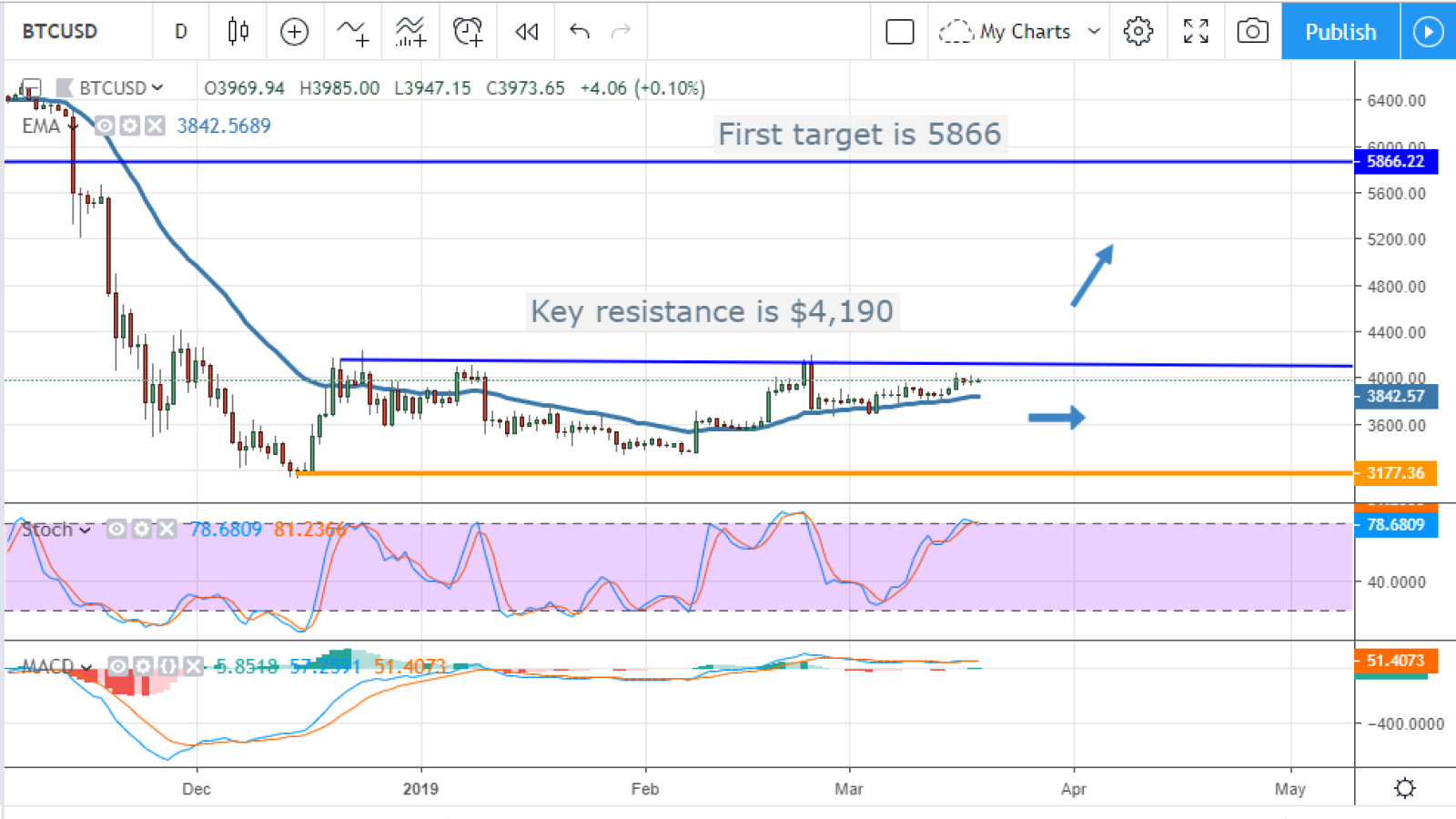Remove the EMA indicator with X
The height and width of the screenshot is (819, 1456).
156,126
